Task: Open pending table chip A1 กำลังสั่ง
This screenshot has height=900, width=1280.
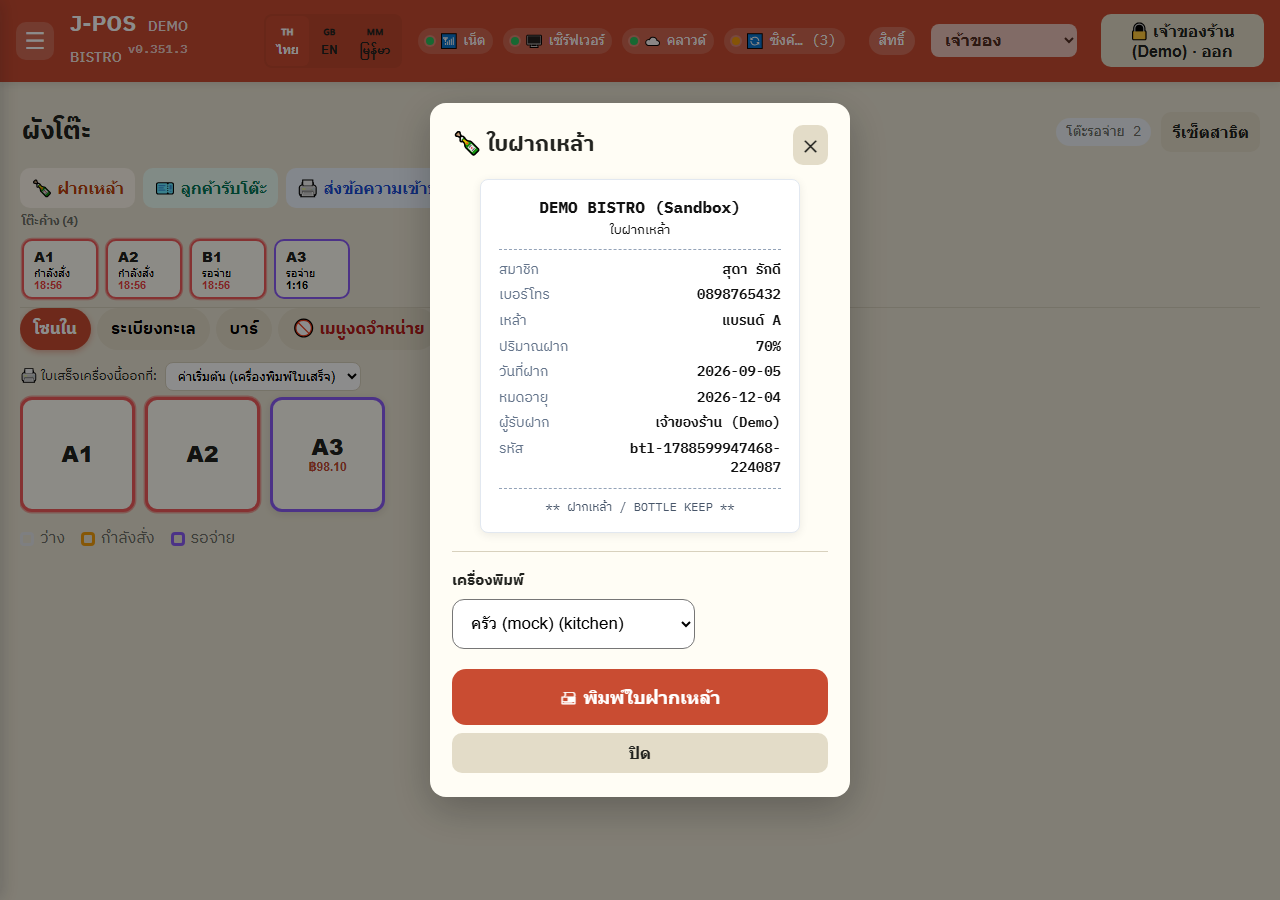Action: [60, 269]
